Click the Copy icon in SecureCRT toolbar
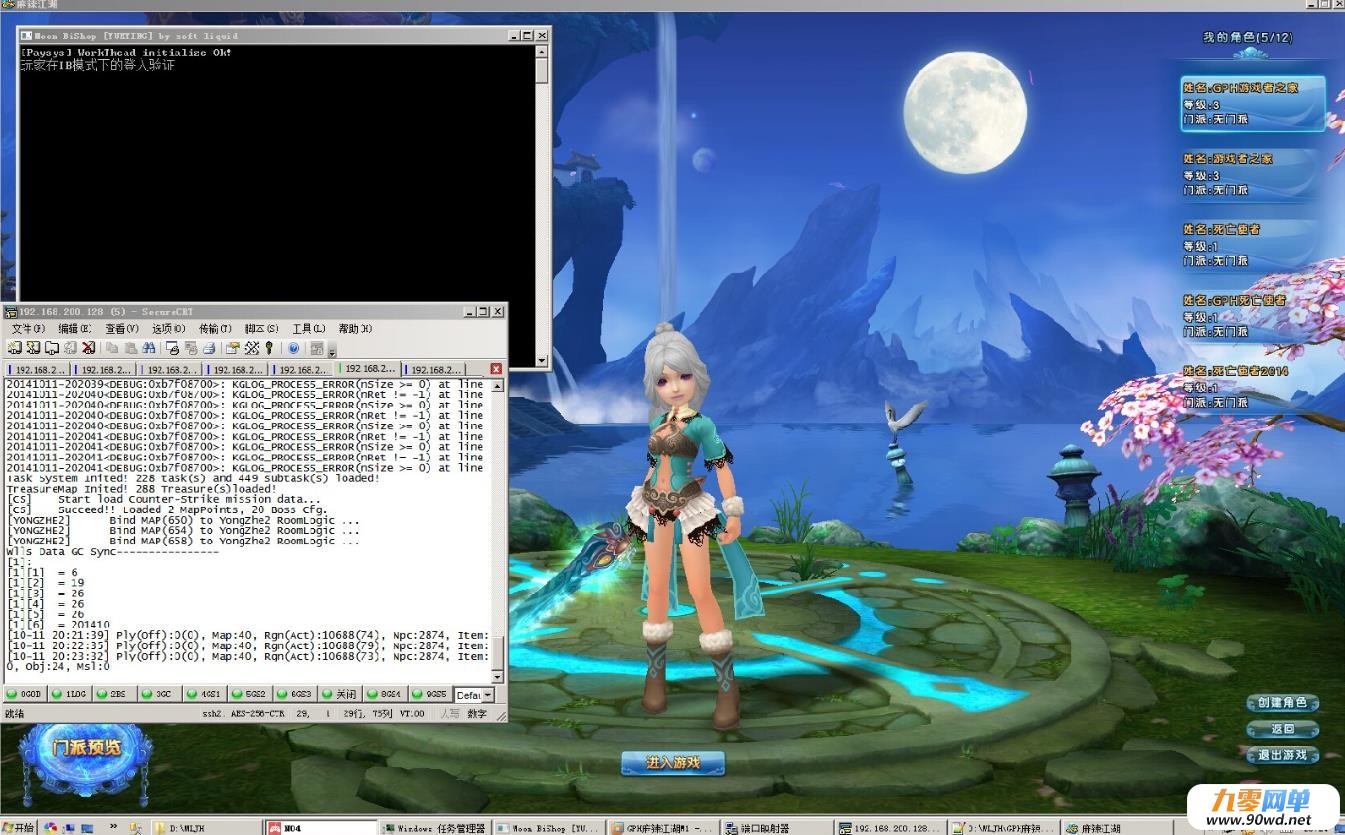 pyautogui.click(x=112, y=348)
